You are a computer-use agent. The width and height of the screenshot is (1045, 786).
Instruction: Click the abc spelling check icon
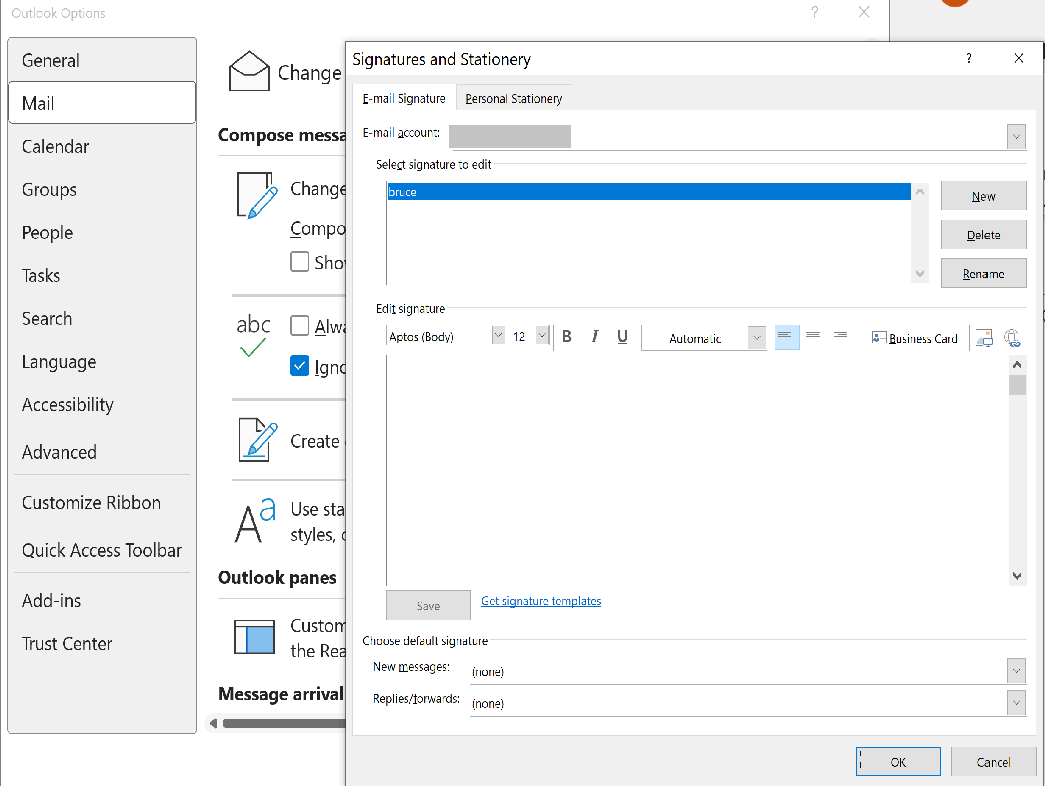[x=253, y=335]
